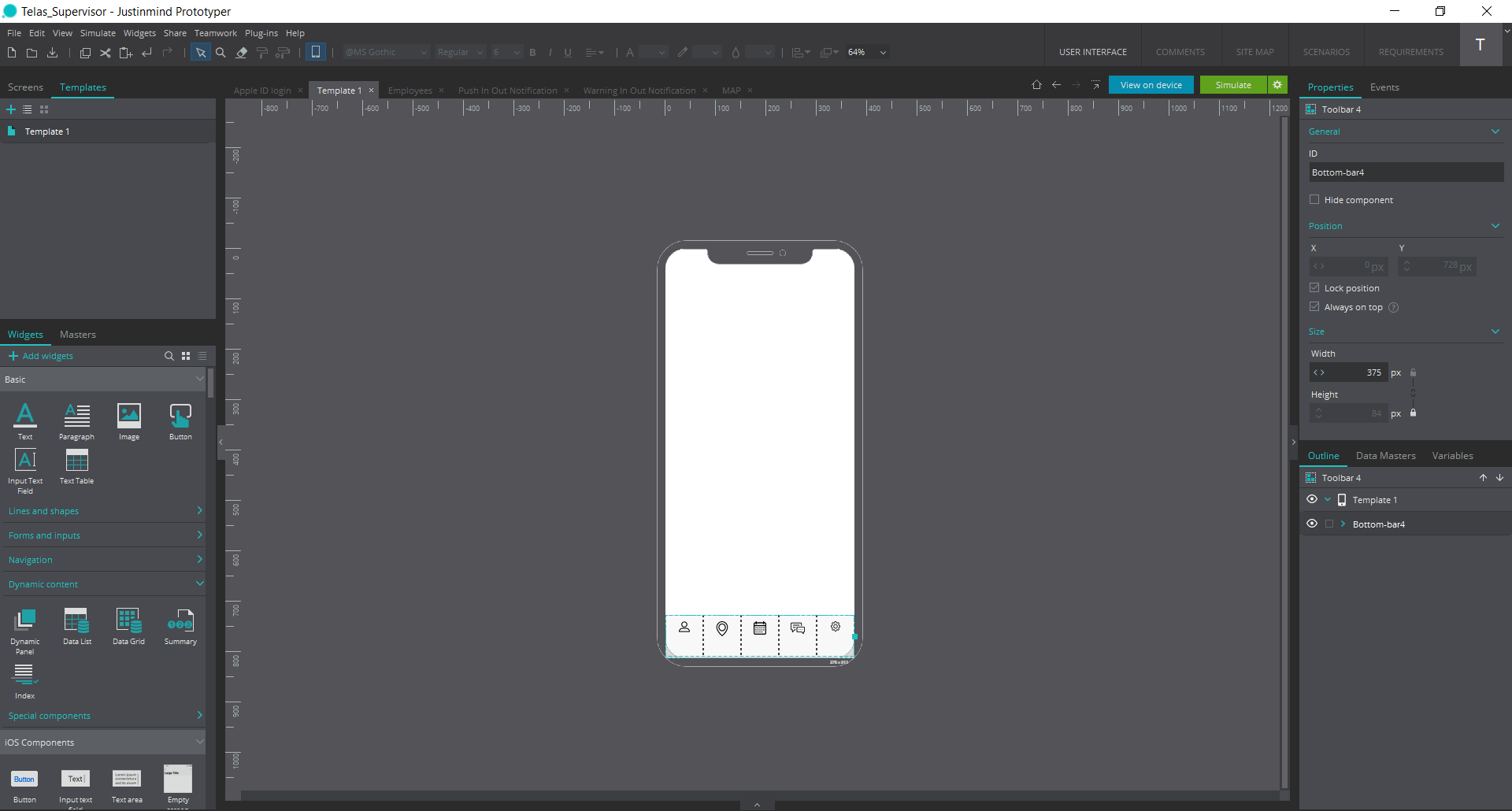Click the Image widget icon

pyautogui.click(x=128, y=416)
